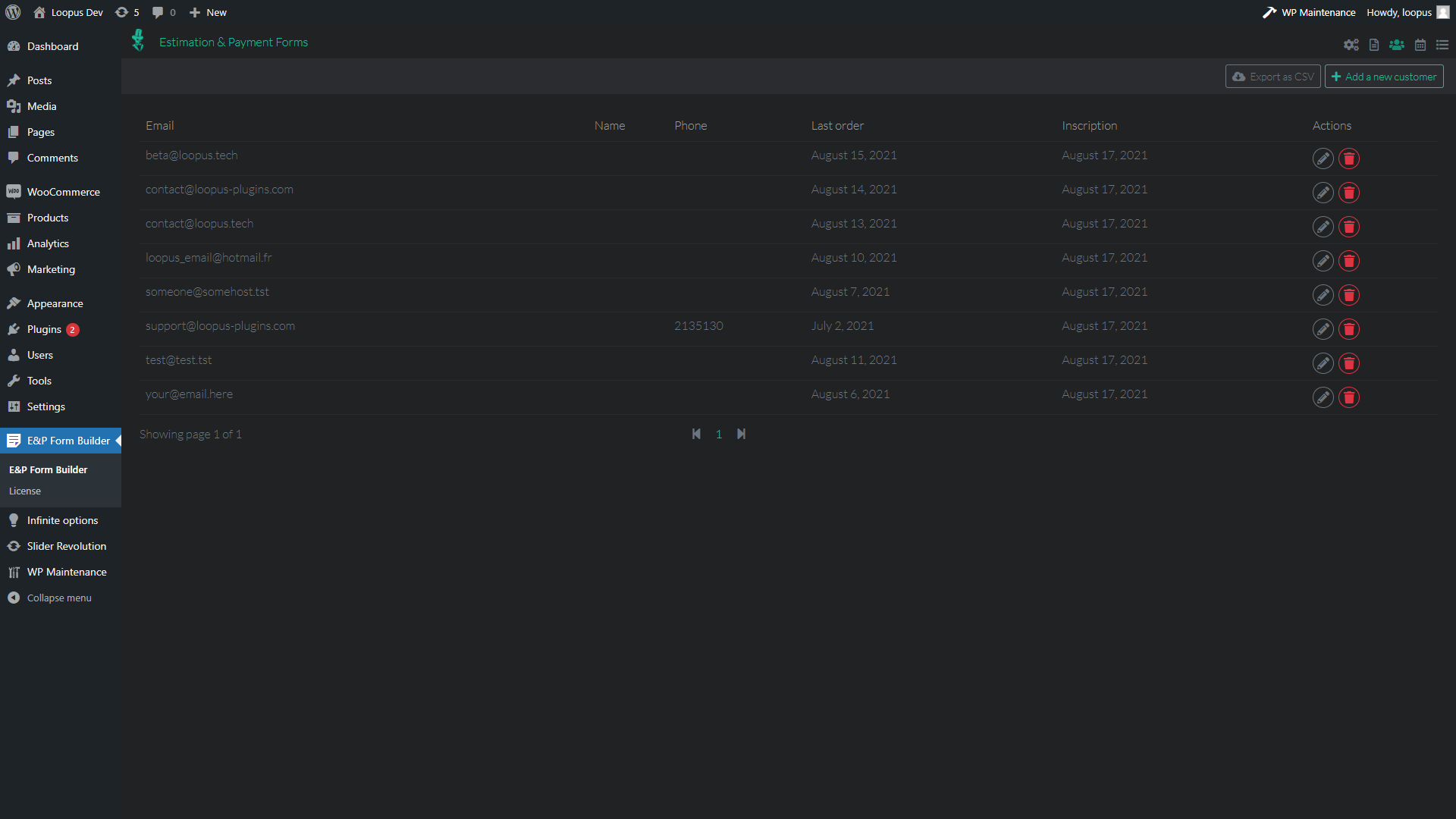Delete customer contact@loopus-plugins.com
The width and height of the screenshot is (1456, 819).
tap(1348, 193)
